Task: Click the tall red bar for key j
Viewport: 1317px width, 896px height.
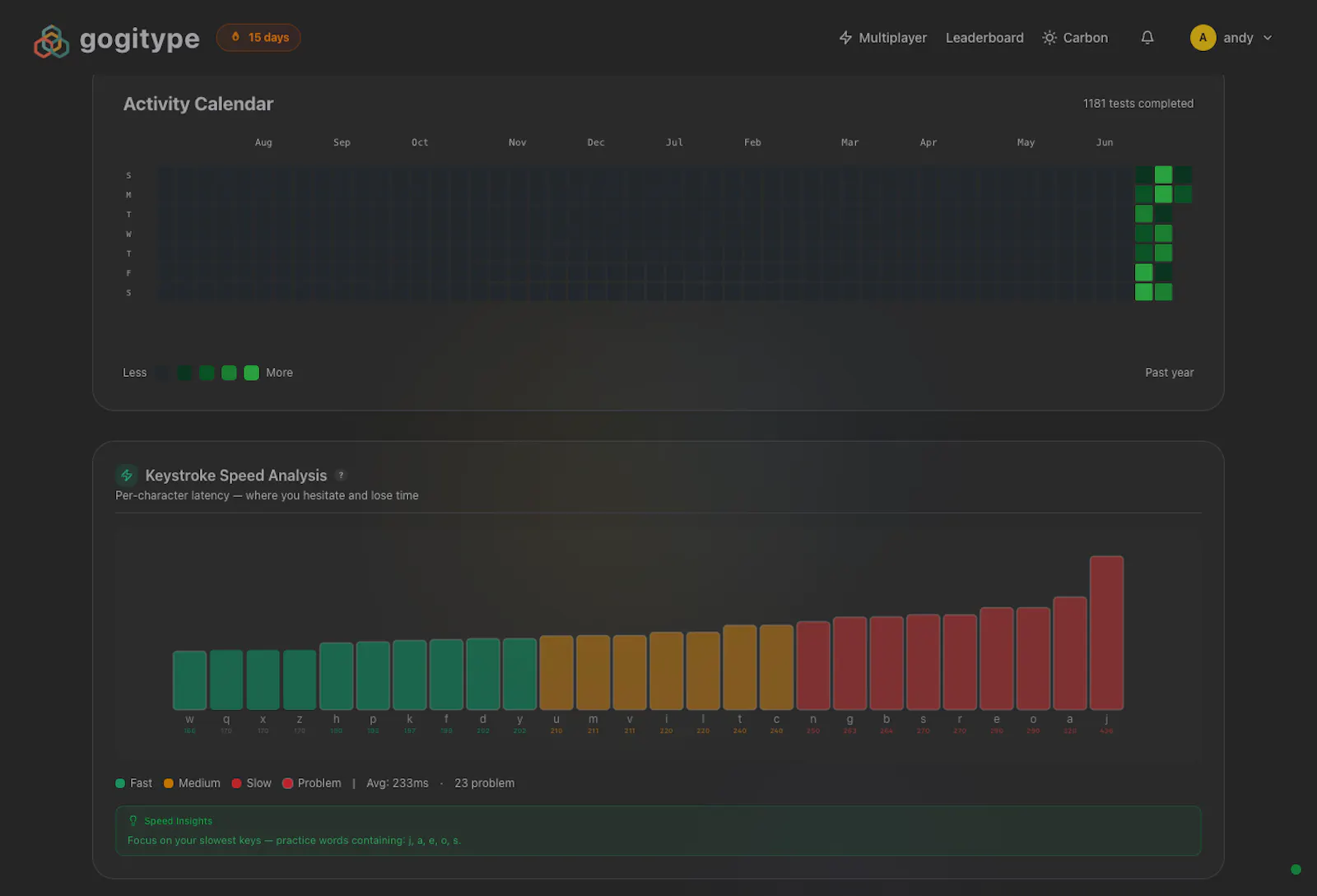Action: click(1106, 633)
